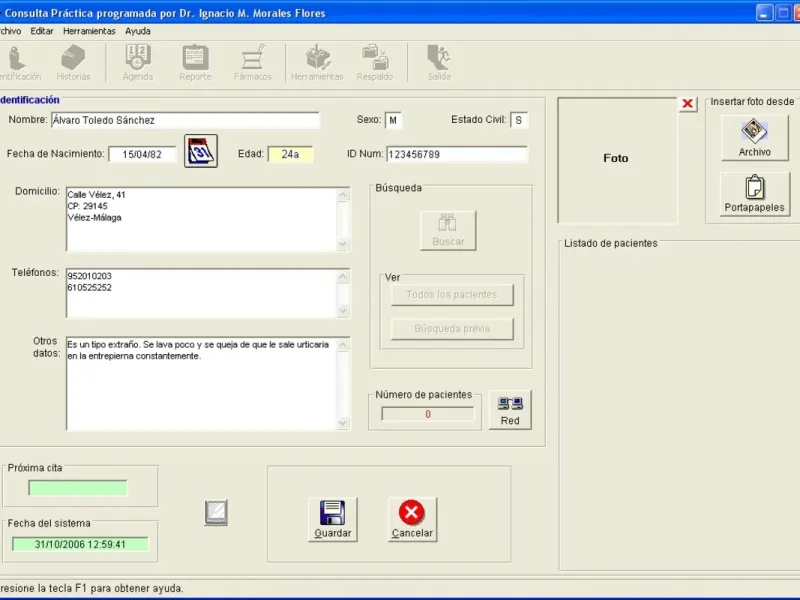Viewport: 800px width, 600px height.
Task: Click the ID Num input field
Action: pos(456,154)
